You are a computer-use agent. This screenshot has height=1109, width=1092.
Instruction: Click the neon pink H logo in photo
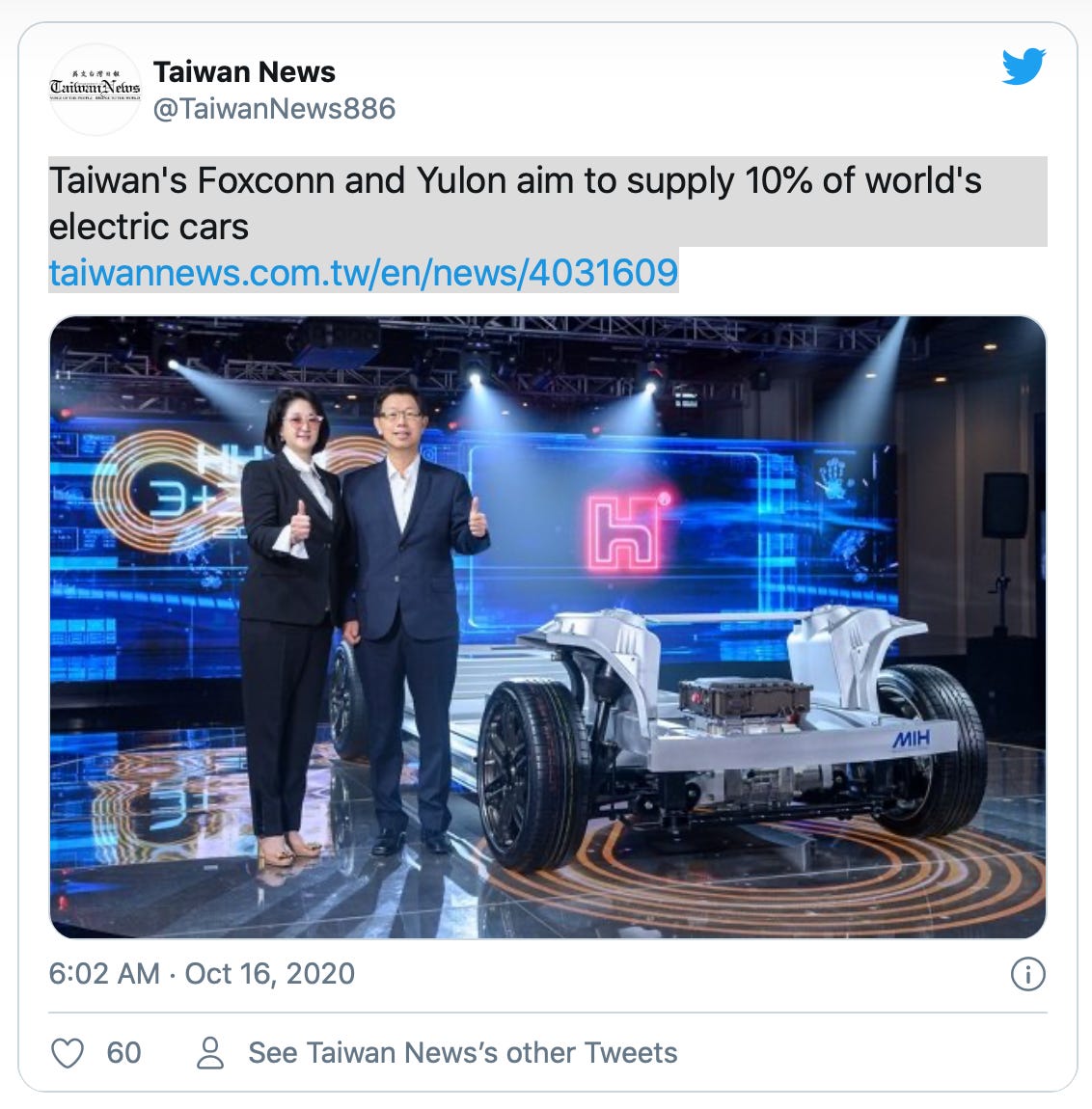[x=626, y=533]
